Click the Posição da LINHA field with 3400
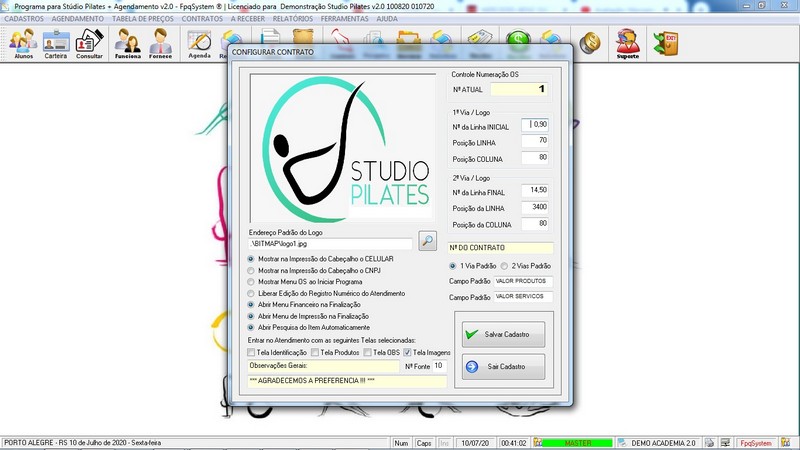This screenshot has width=800, height=450. (x=535, y=207)
